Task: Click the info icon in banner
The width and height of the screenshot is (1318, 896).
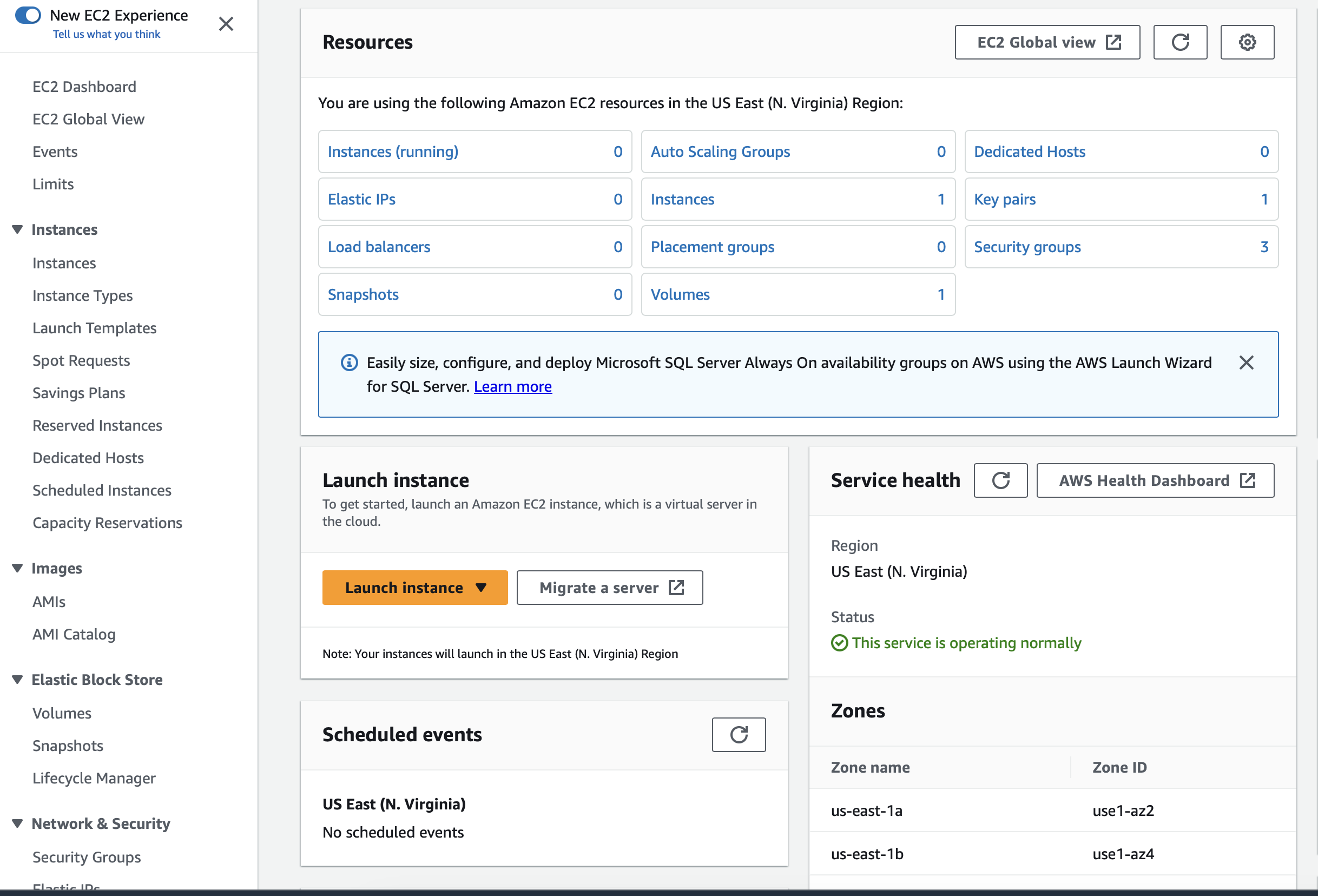Action: click(349, 363)
